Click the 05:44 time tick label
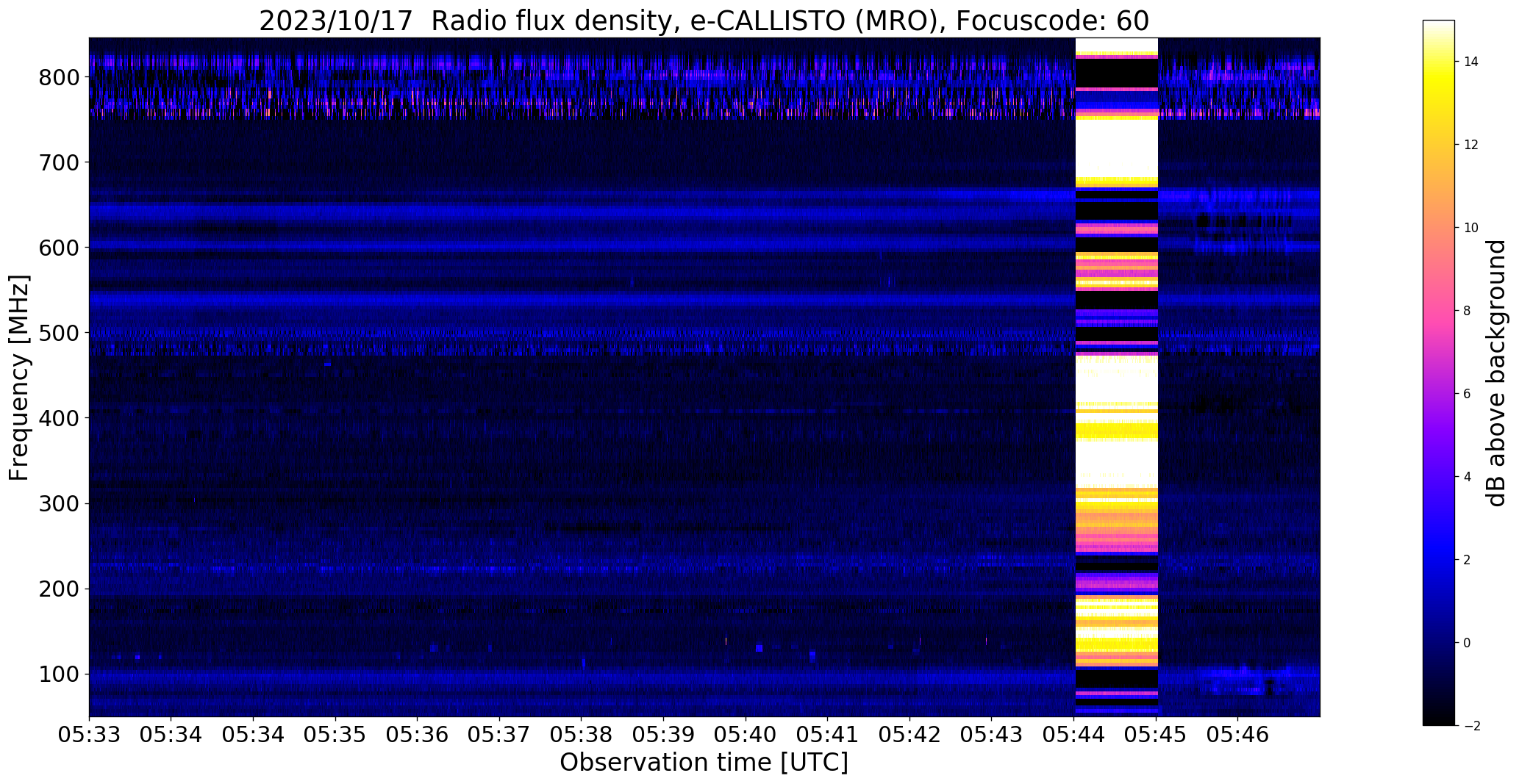This screenshot has width=1519, height=784. tap(1074, 733)
